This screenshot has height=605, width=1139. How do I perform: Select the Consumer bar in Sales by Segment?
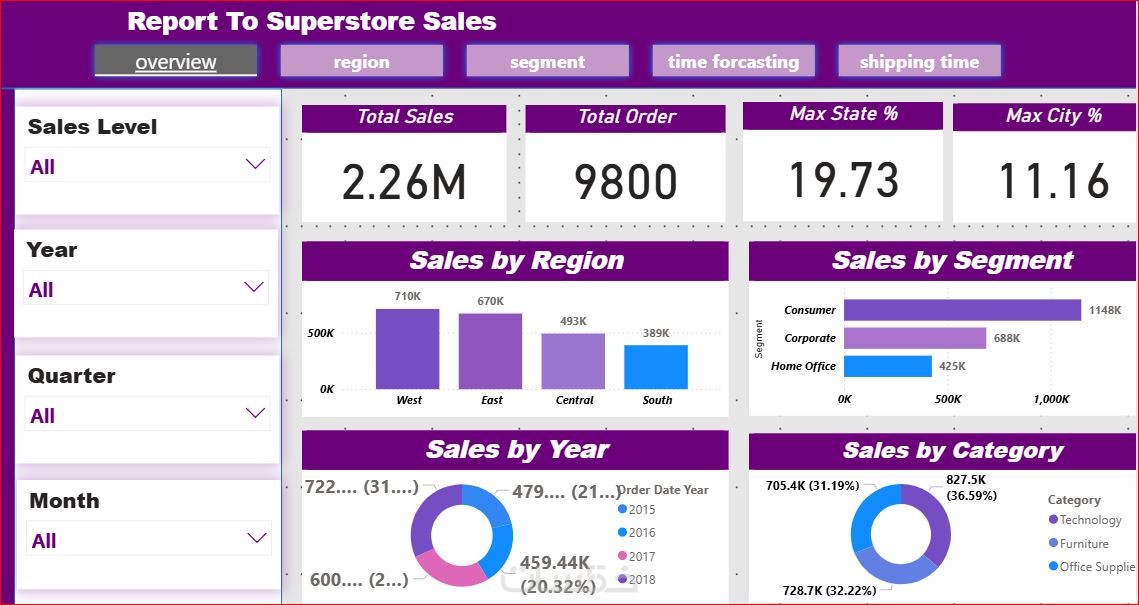coord(962,310)
